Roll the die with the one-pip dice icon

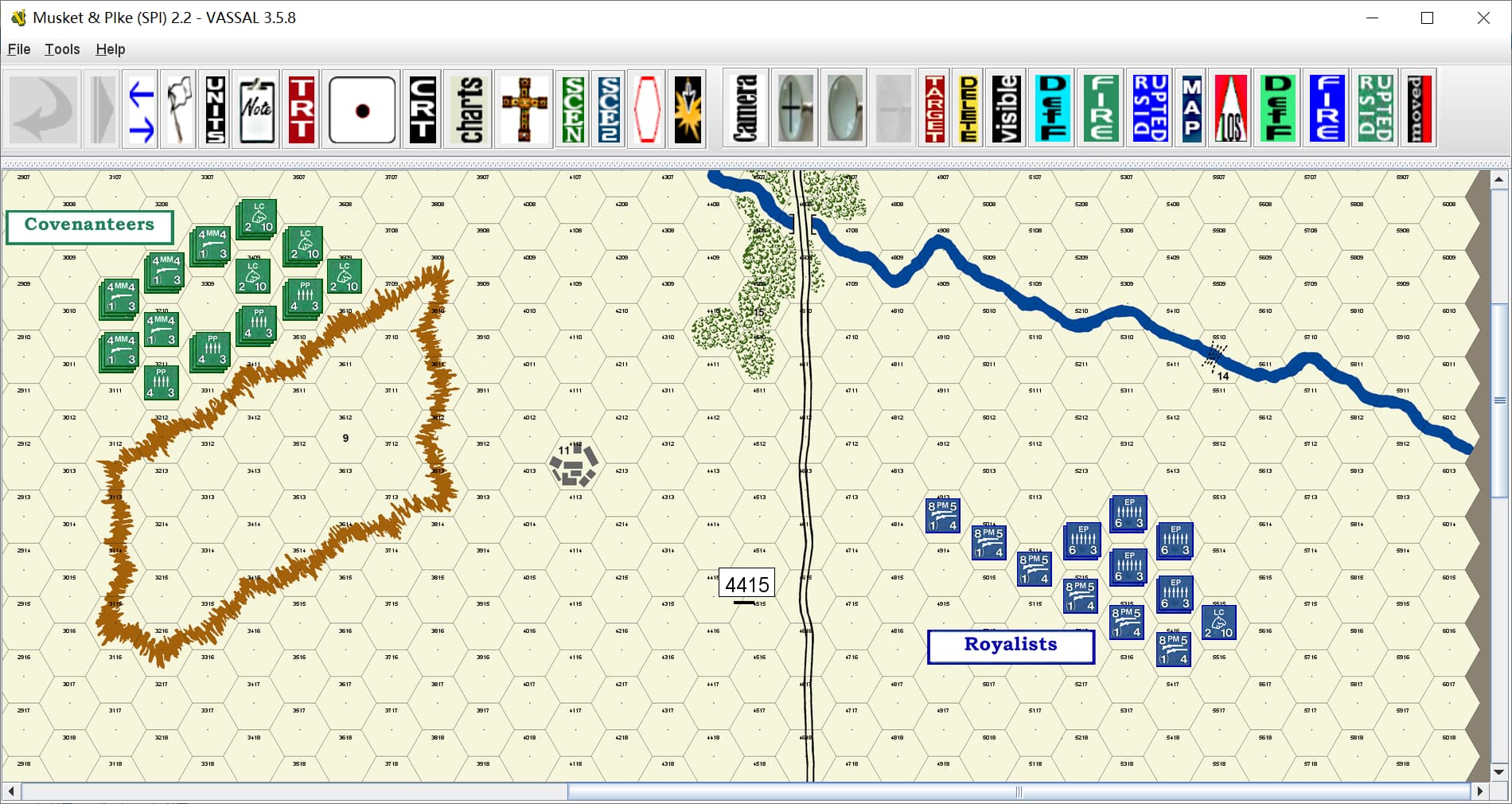click(x=362, y=109)
